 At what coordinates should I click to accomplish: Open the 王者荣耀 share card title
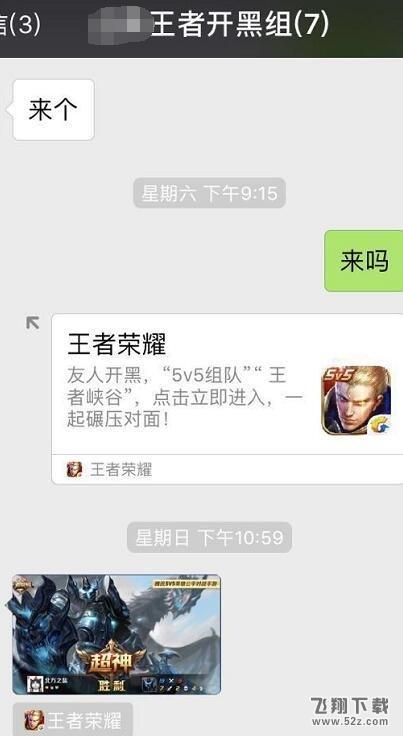[117, 345]
